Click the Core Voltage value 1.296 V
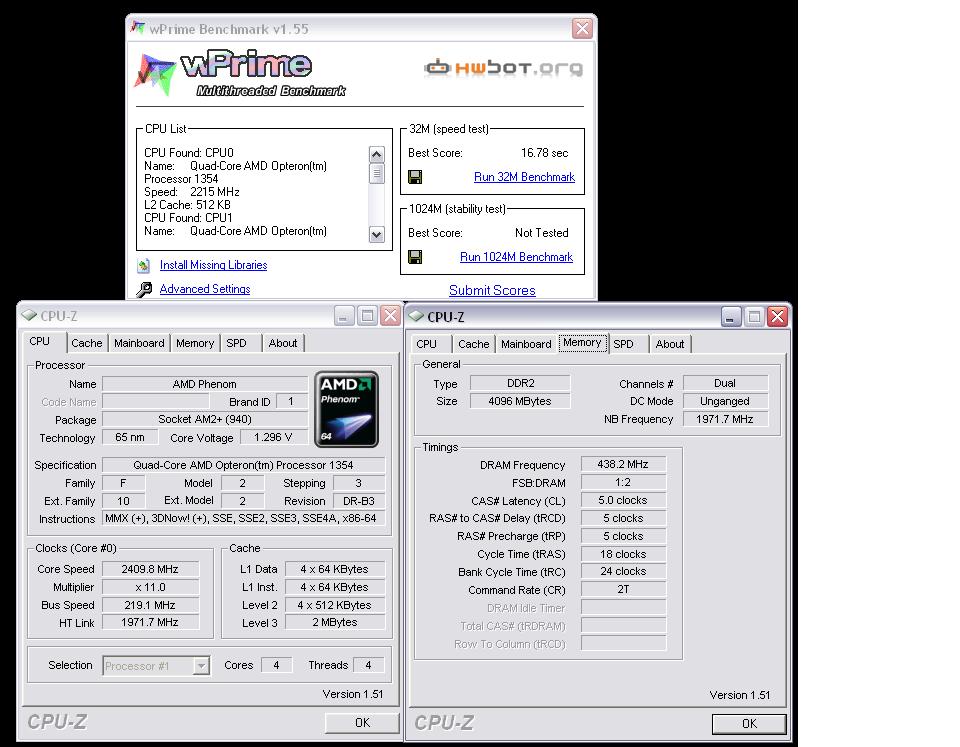This screenshot has width=960, height=747. (x=273, y=437)
